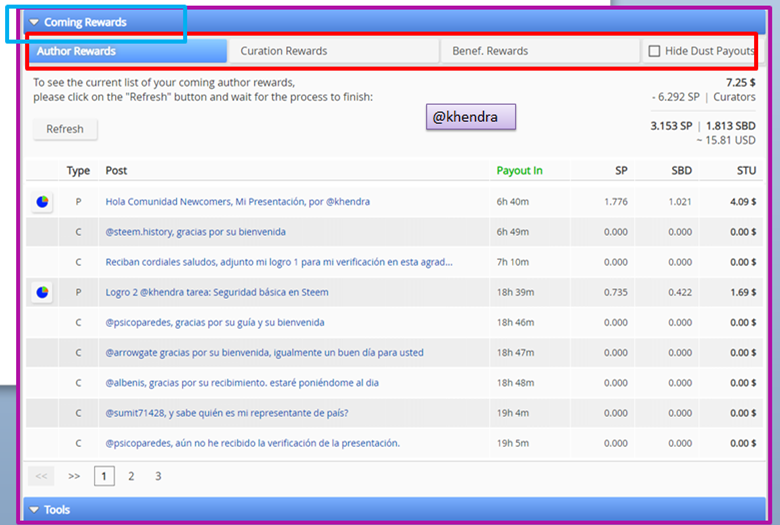The height and width of the screenshot is (525, 780).
Task: Click the SBD column header
Action: (x=681, y=171)
